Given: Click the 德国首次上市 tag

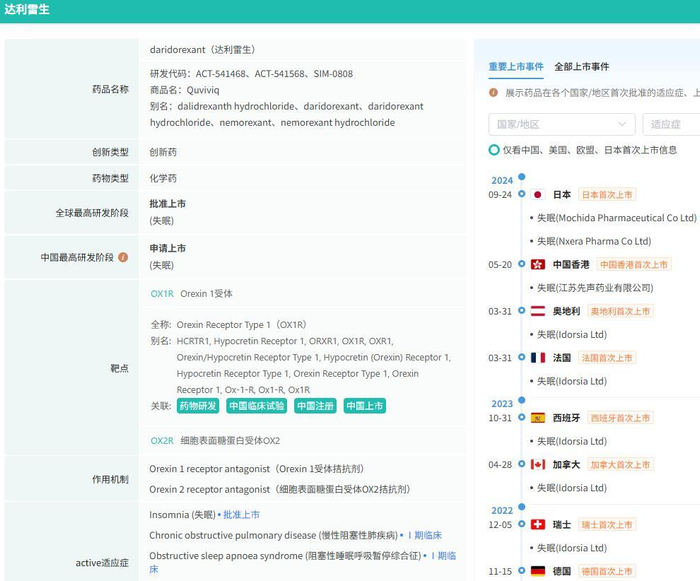Looking at the screenshot, I should point(607,571).
